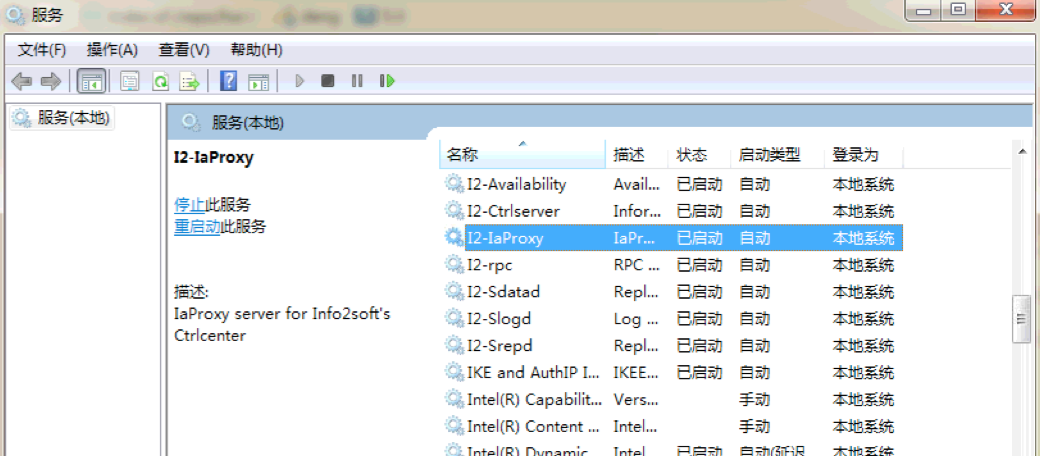Click the Back arrow in toolbar

[21, 81]
